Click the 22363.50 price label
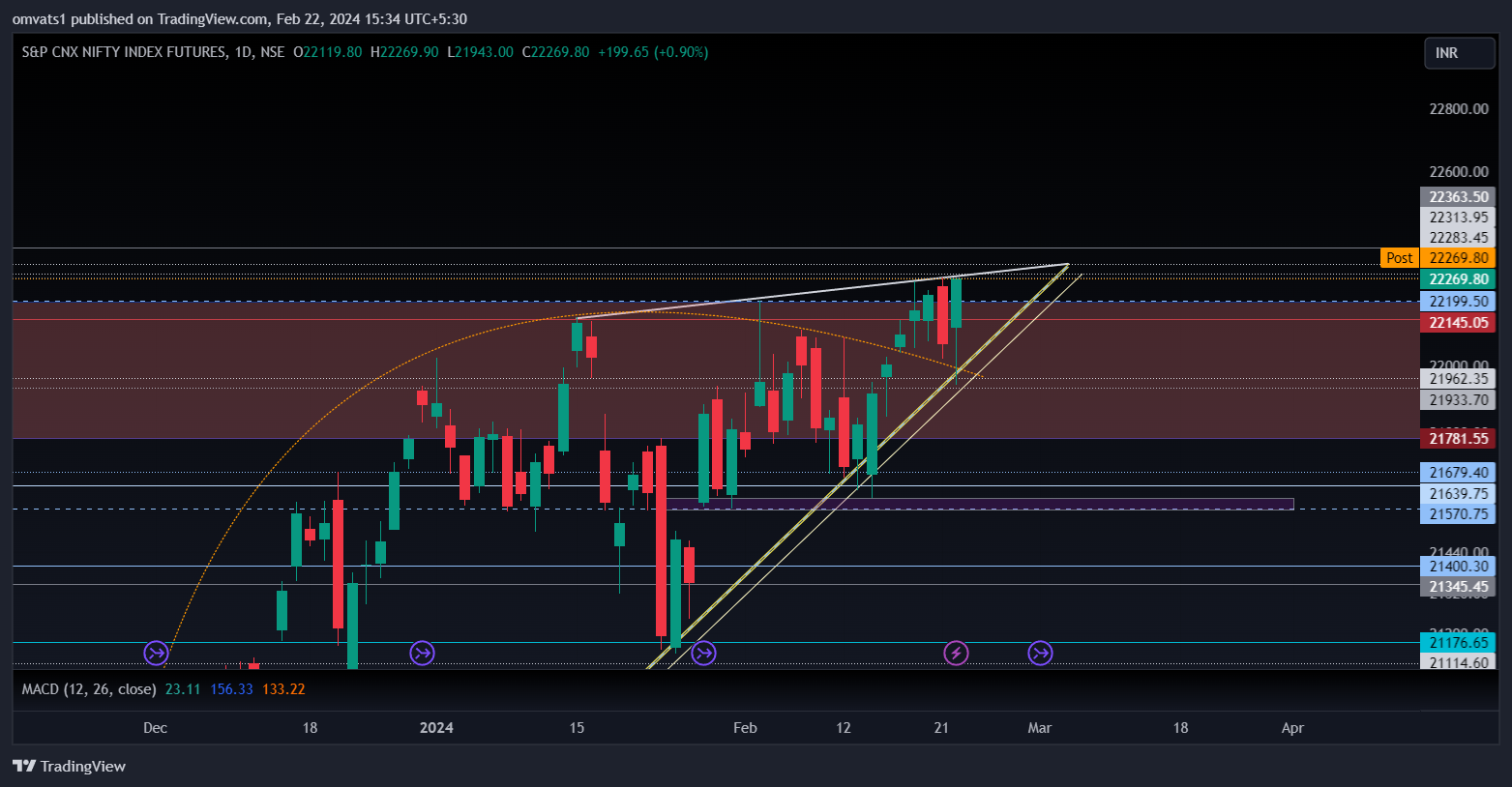1512x787 pixels. click(1458, 197)
